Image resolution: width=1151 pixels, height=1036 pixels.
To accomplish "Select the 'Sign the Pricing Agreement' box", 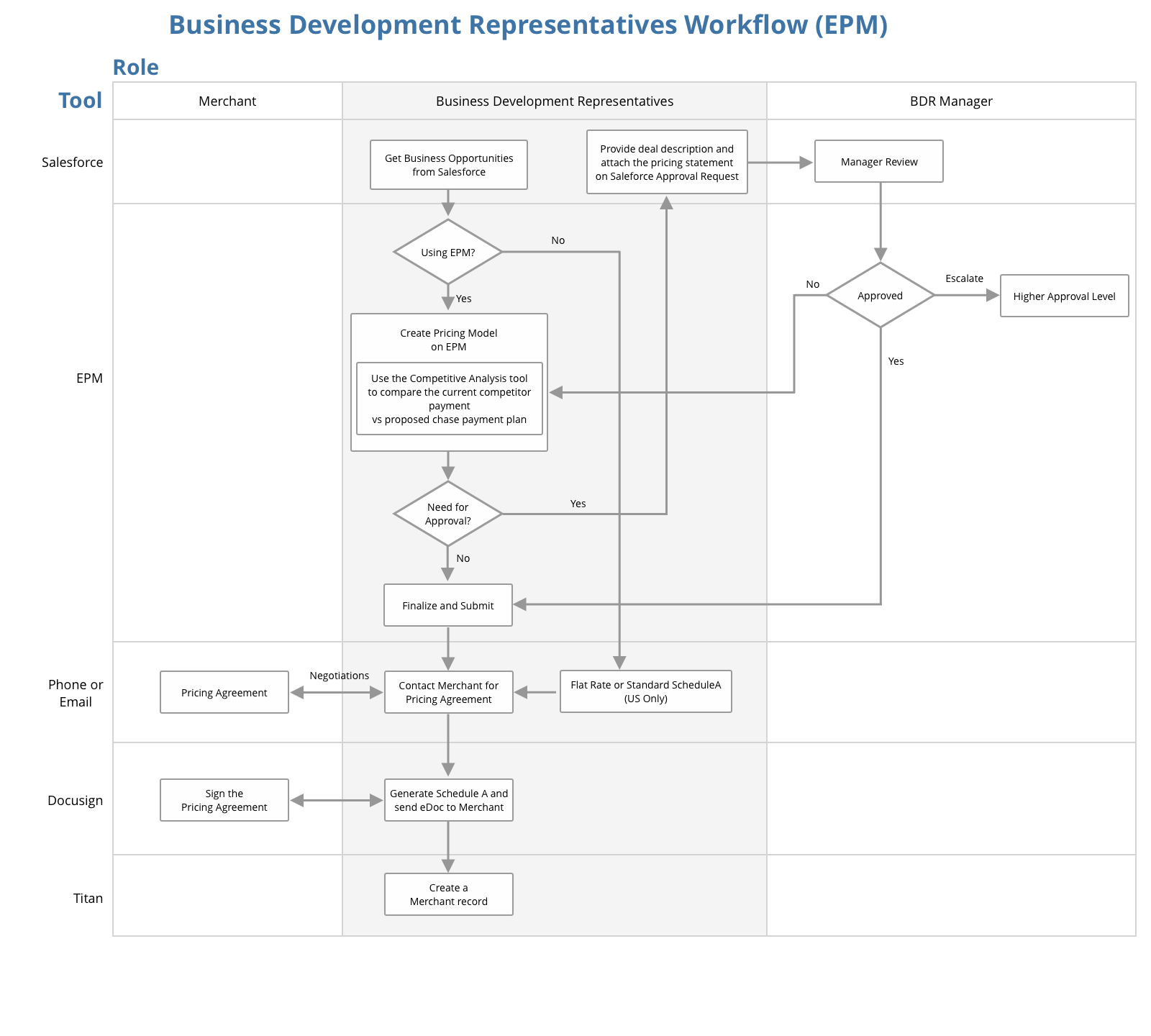I will point(224,800).
